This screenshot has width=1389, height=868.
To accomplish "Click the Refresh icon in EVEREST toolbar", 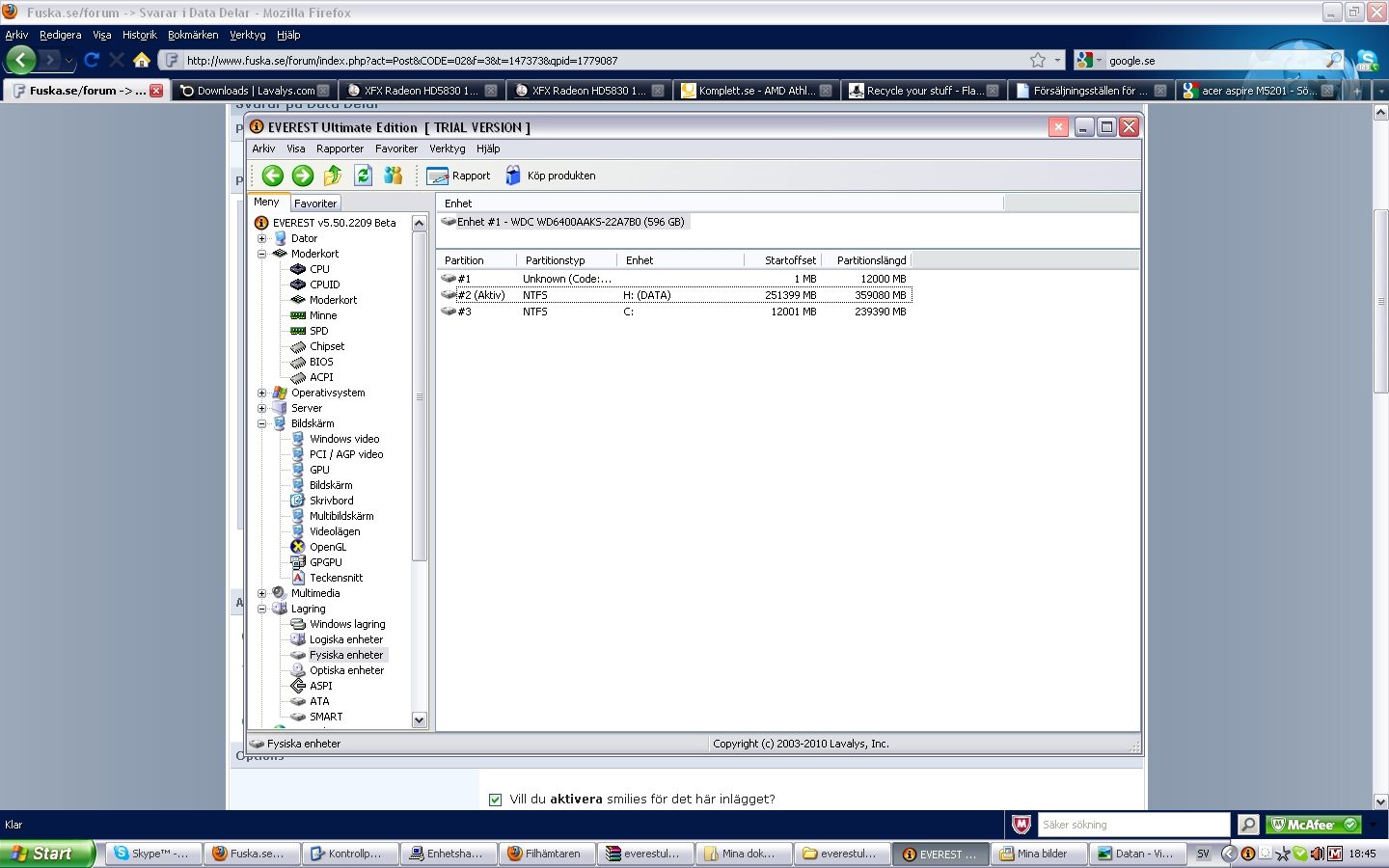I will tap(363, 176).
